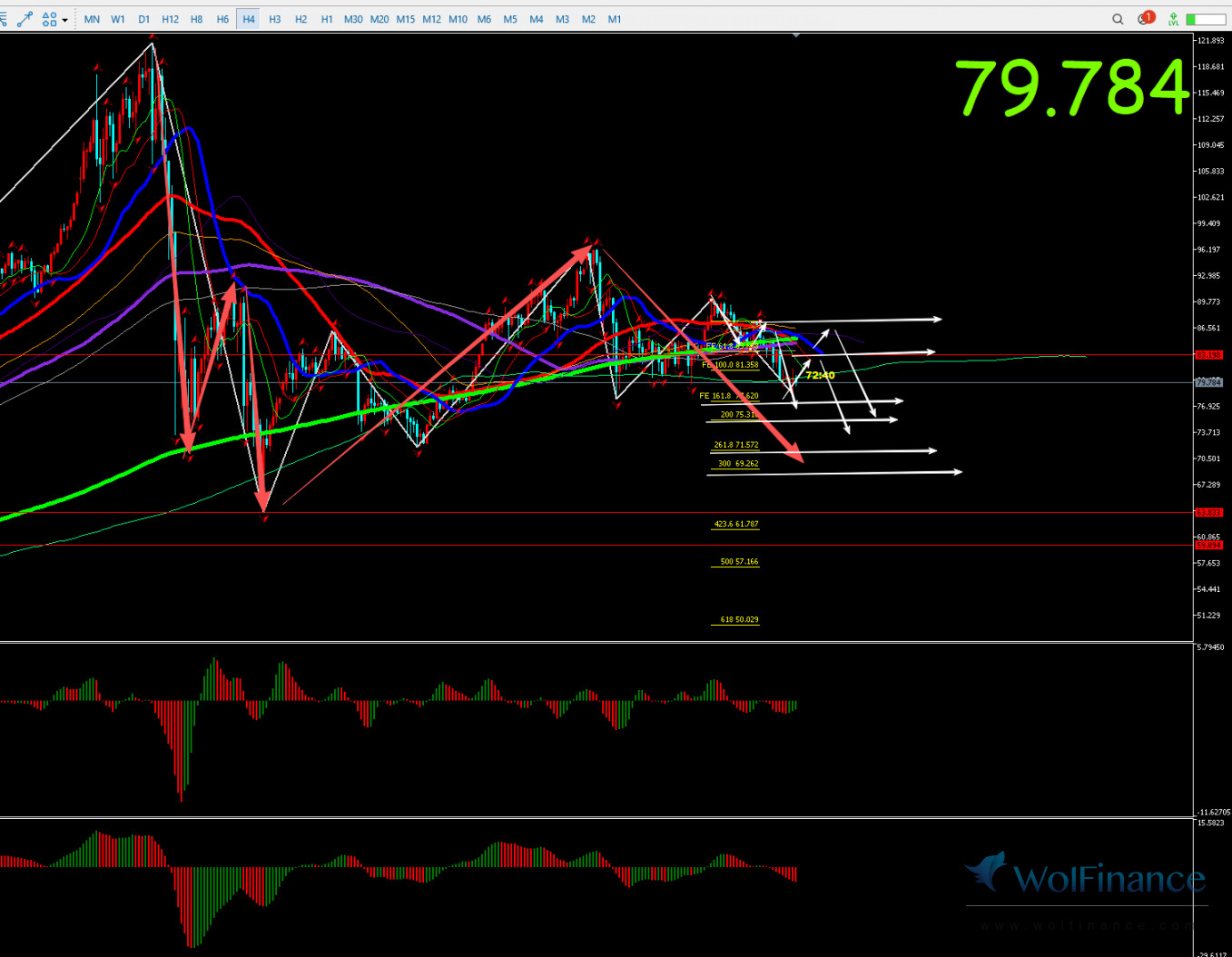Screen dimensions: 1232x957
Task: Open the shapes tool dropdown arrow
Action: 64,20
